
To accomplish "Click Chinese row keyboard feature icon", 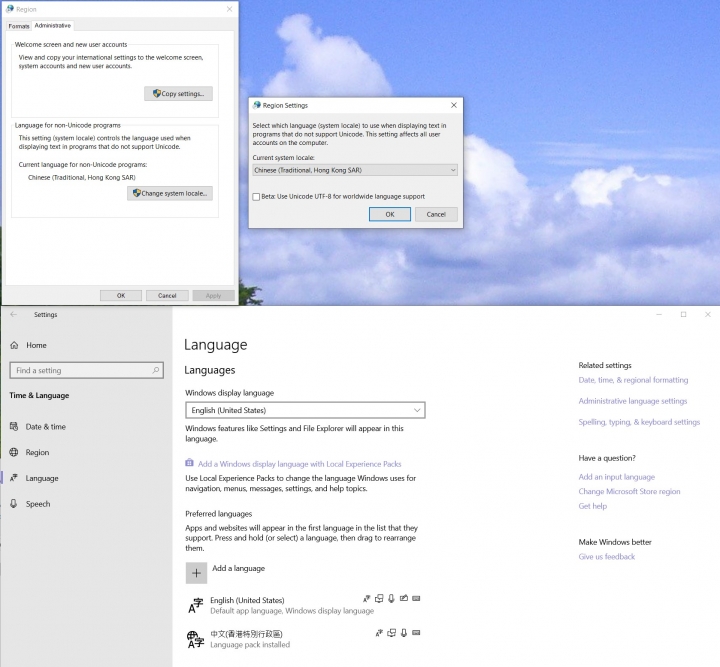I will [416, 633].
